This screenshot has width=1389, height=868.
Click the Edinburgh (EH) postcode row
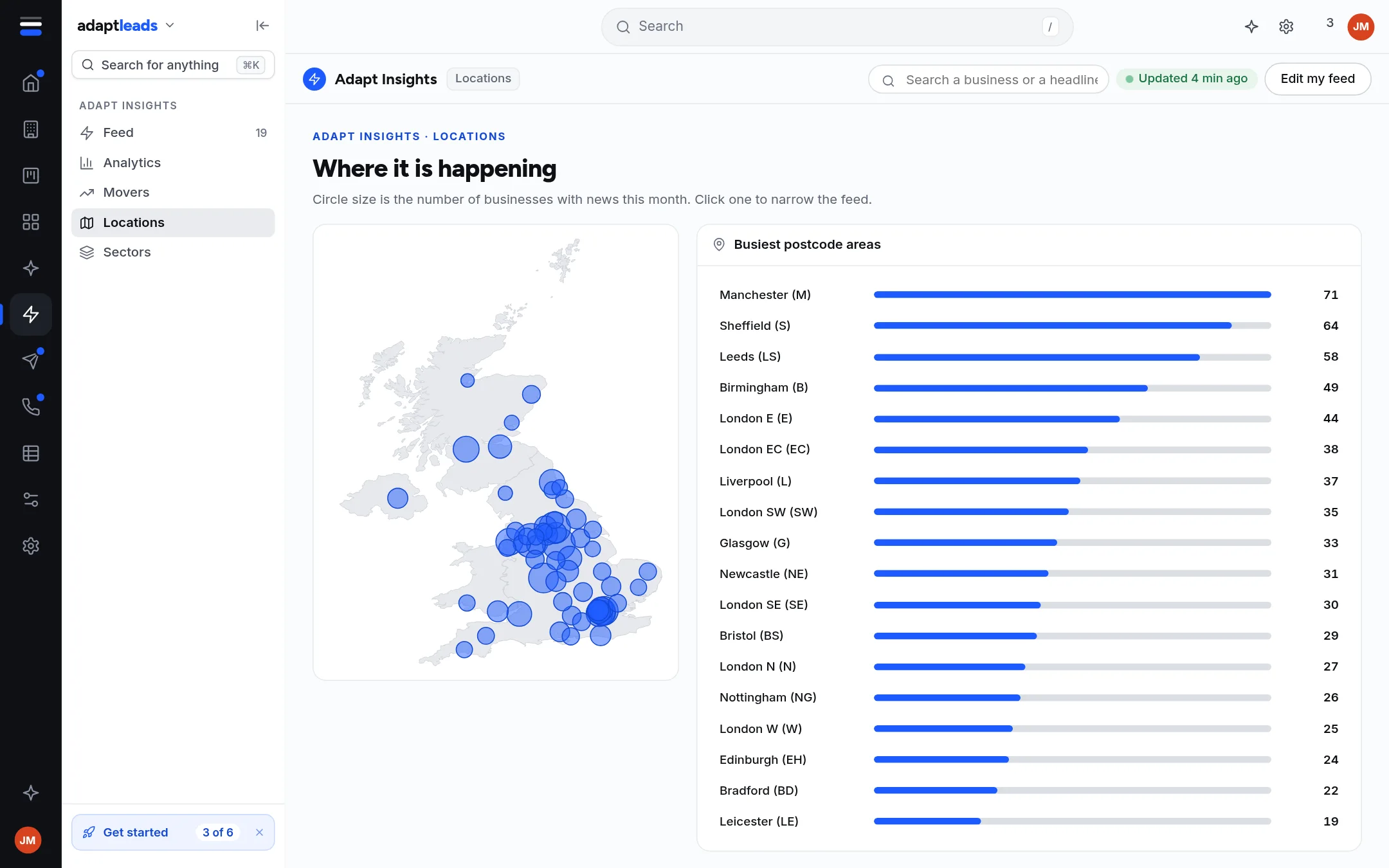click(x=1029, y=760)
